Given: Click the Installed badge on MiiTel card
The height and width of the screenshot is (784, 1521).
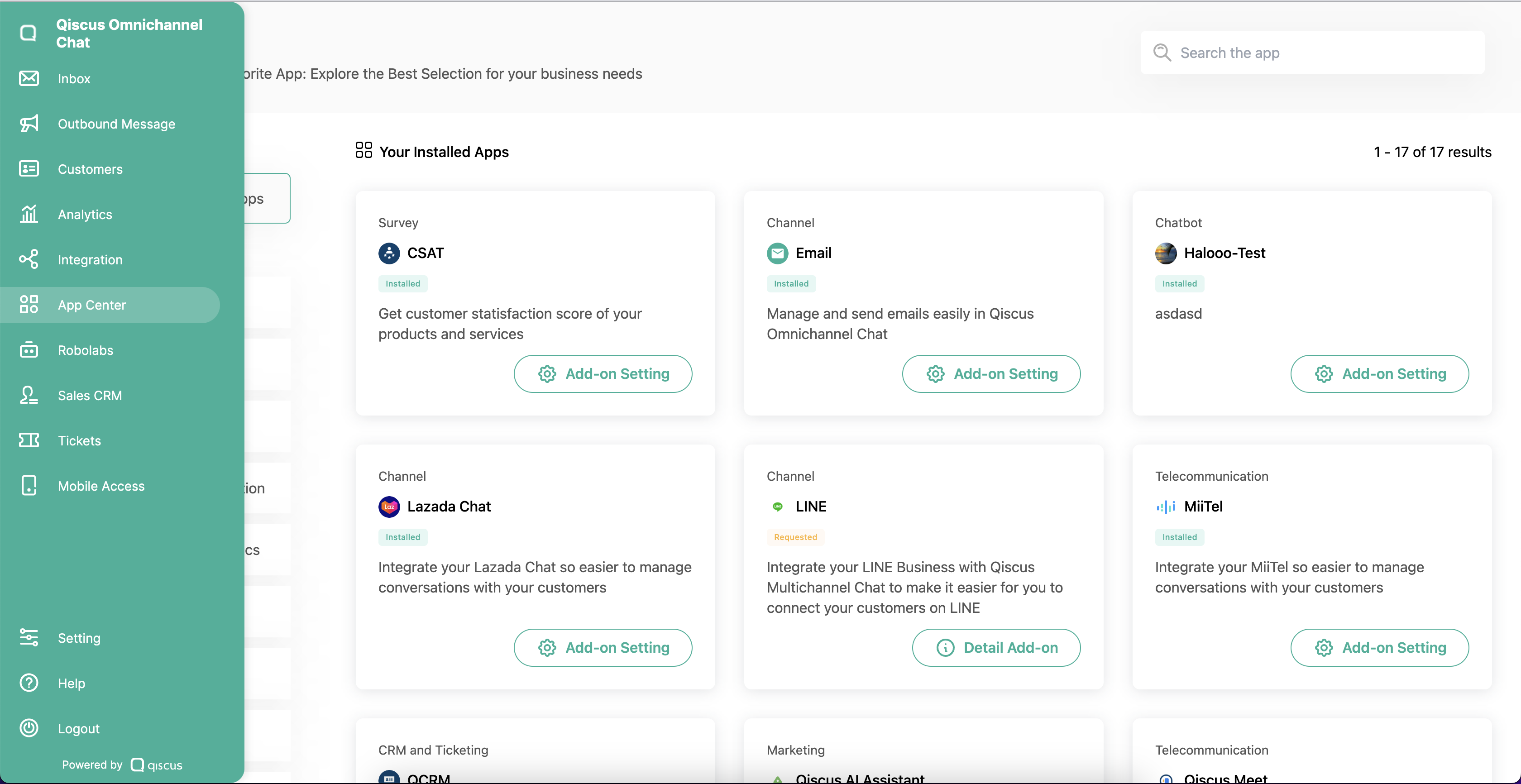Looking at the screenshot, I should point(1180,537).
